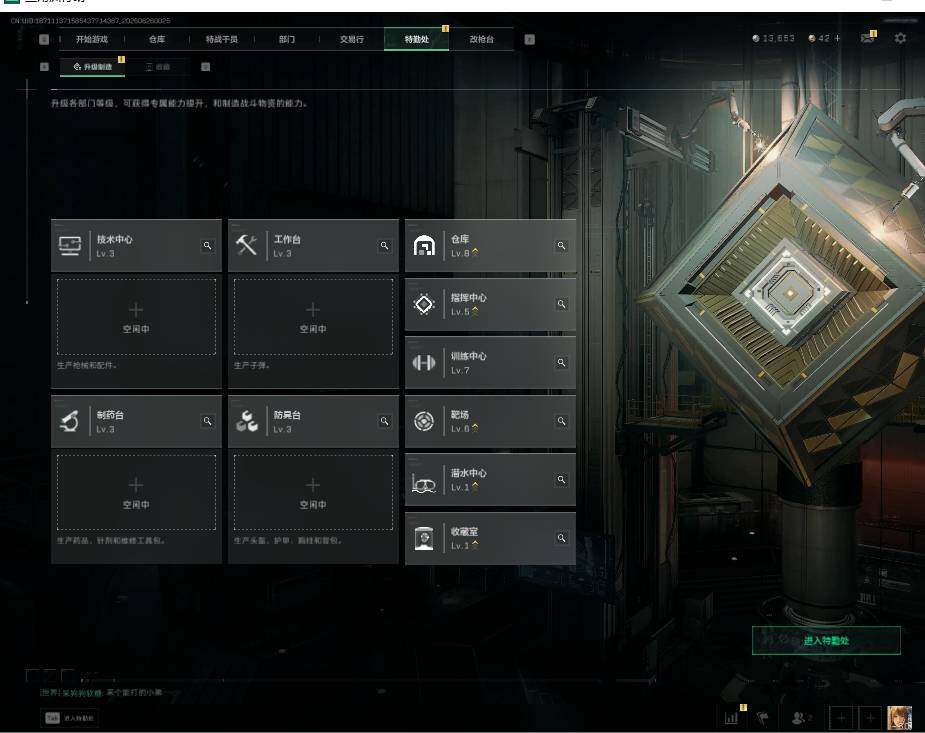The width and height of the screenshot is (925, 733).
Task: Click the 训练中心 dumbbell icon
Action: [424, 363]
